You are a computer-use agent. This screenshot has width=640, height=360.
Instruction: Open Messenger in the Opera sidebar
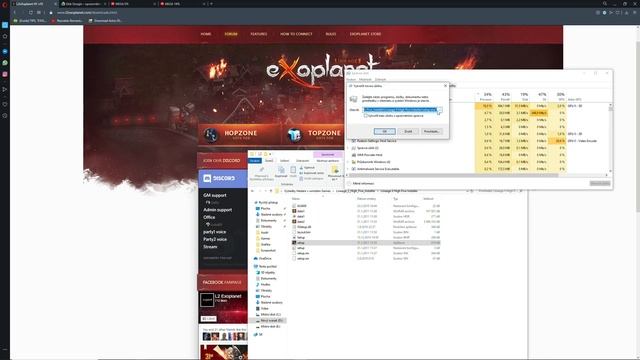pyautogui.click(x=5, y=52)
